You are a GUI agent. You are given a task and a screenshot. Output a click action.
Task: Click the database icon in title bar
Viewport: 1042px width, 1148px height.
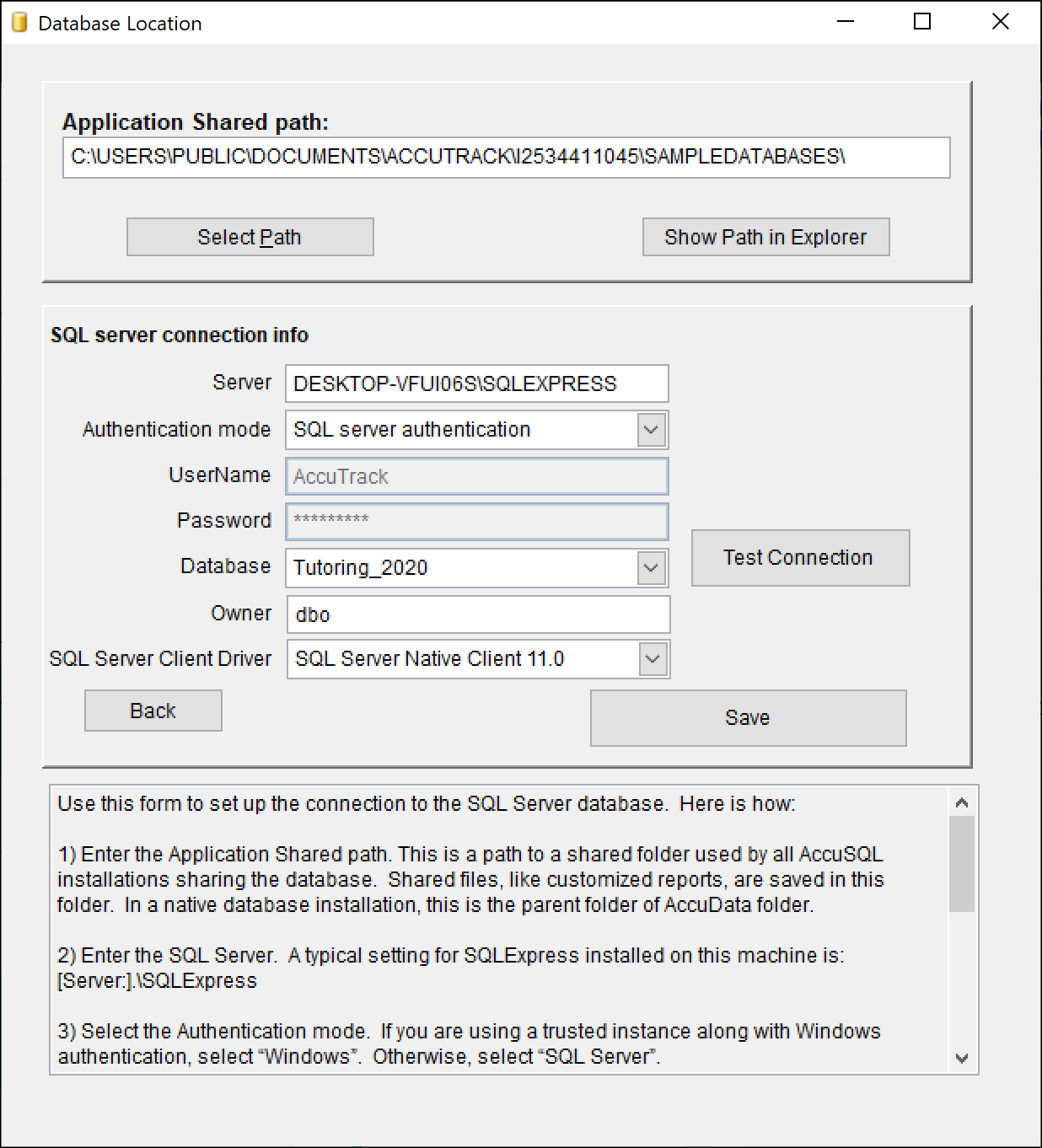click(x=19, y=23)
